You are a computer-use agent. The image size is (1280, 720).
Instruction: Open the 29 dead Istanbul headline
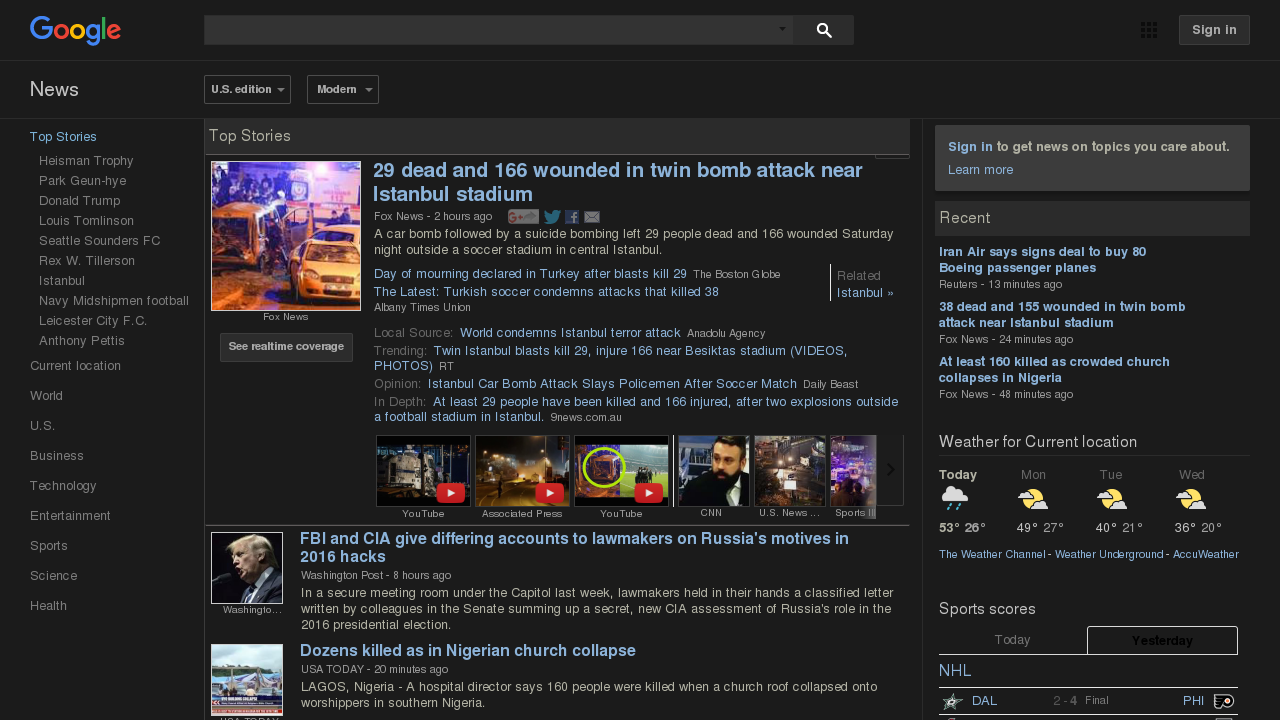618,182
